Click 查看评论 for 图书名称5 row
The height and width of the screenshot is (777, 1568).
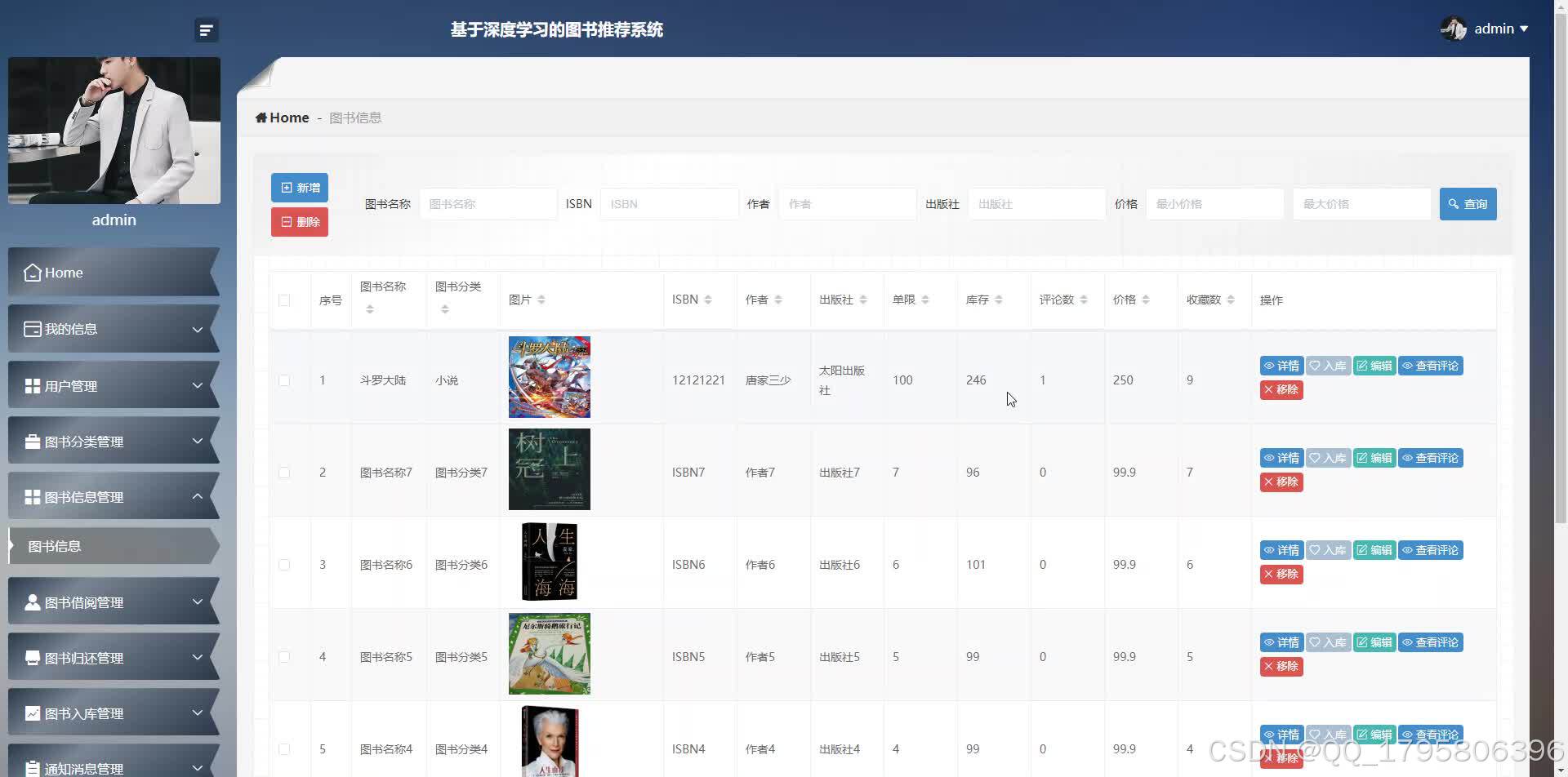1431,642
